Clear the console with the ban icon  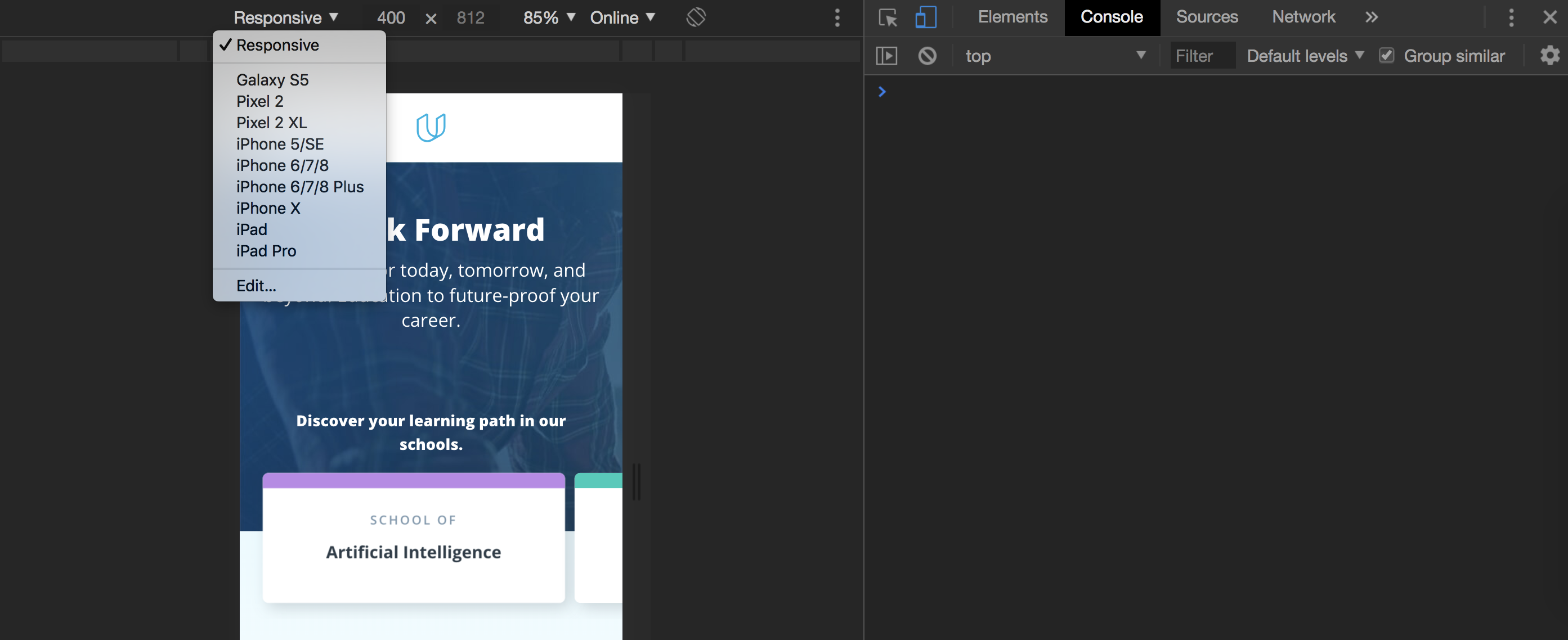(x=927, y=56)
